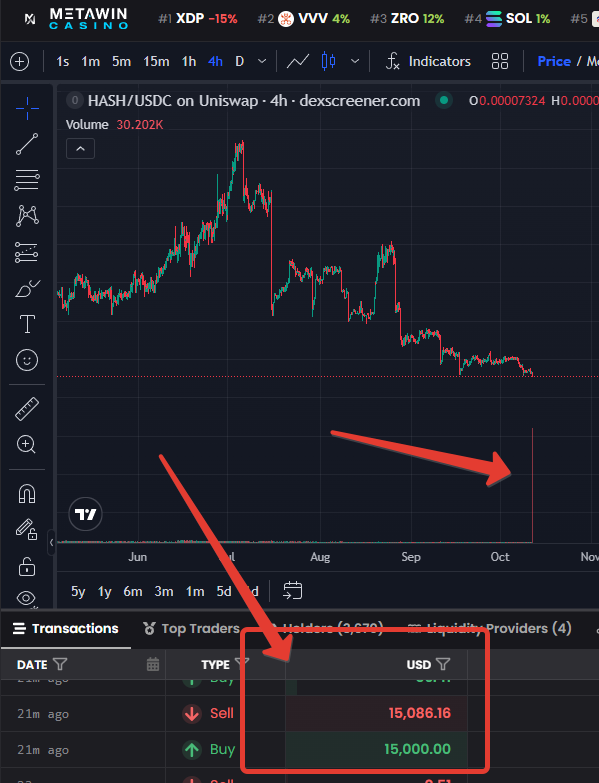Open trending token #1 XDP
This screenshot has width=599, height=783.
(197, 19)
